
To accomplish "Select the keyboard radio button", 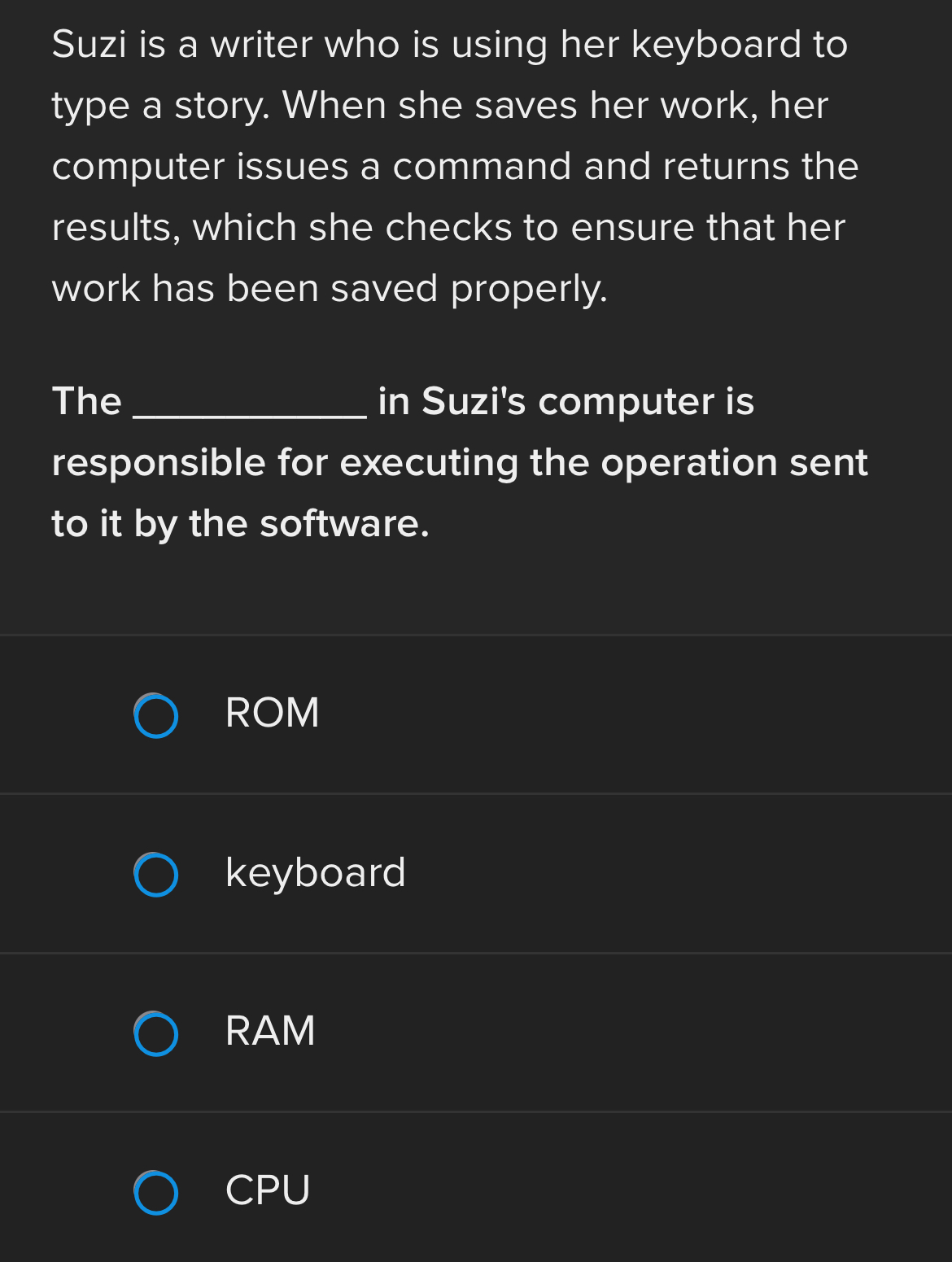I will (x=157, y=875).
